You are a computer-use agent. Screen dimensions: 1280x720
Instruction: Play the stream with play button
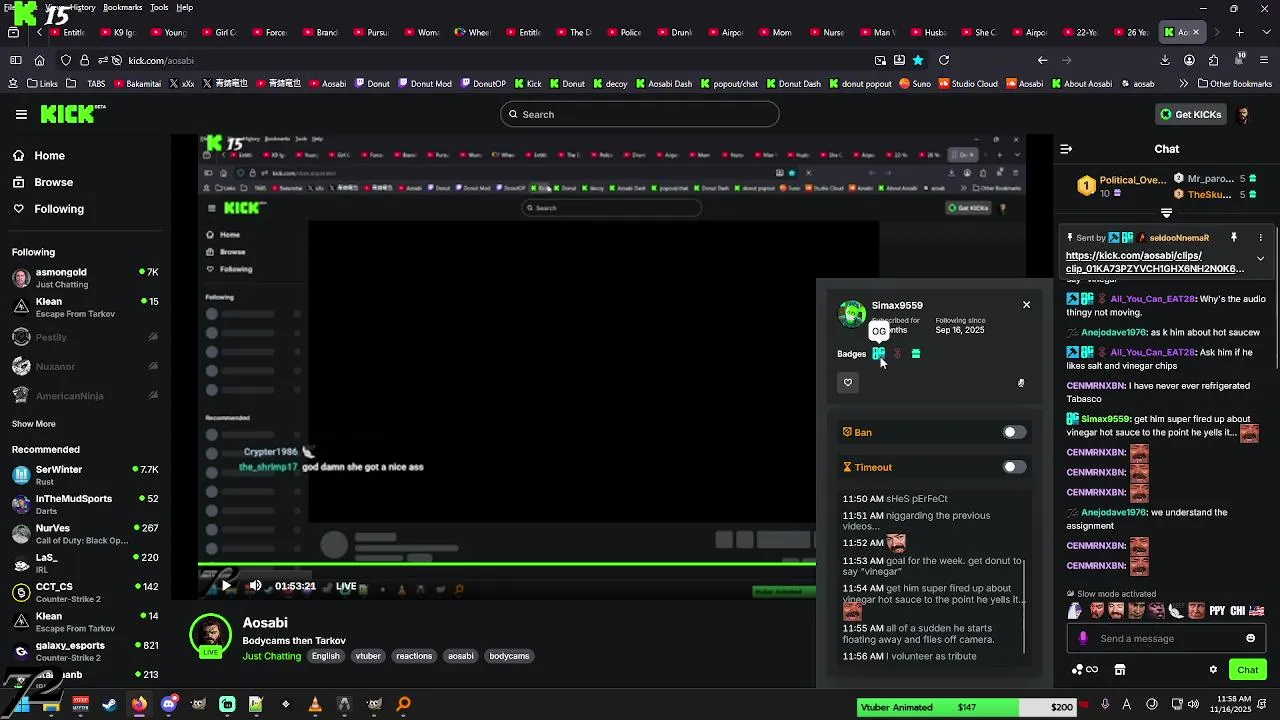click(x=225, y=586)
